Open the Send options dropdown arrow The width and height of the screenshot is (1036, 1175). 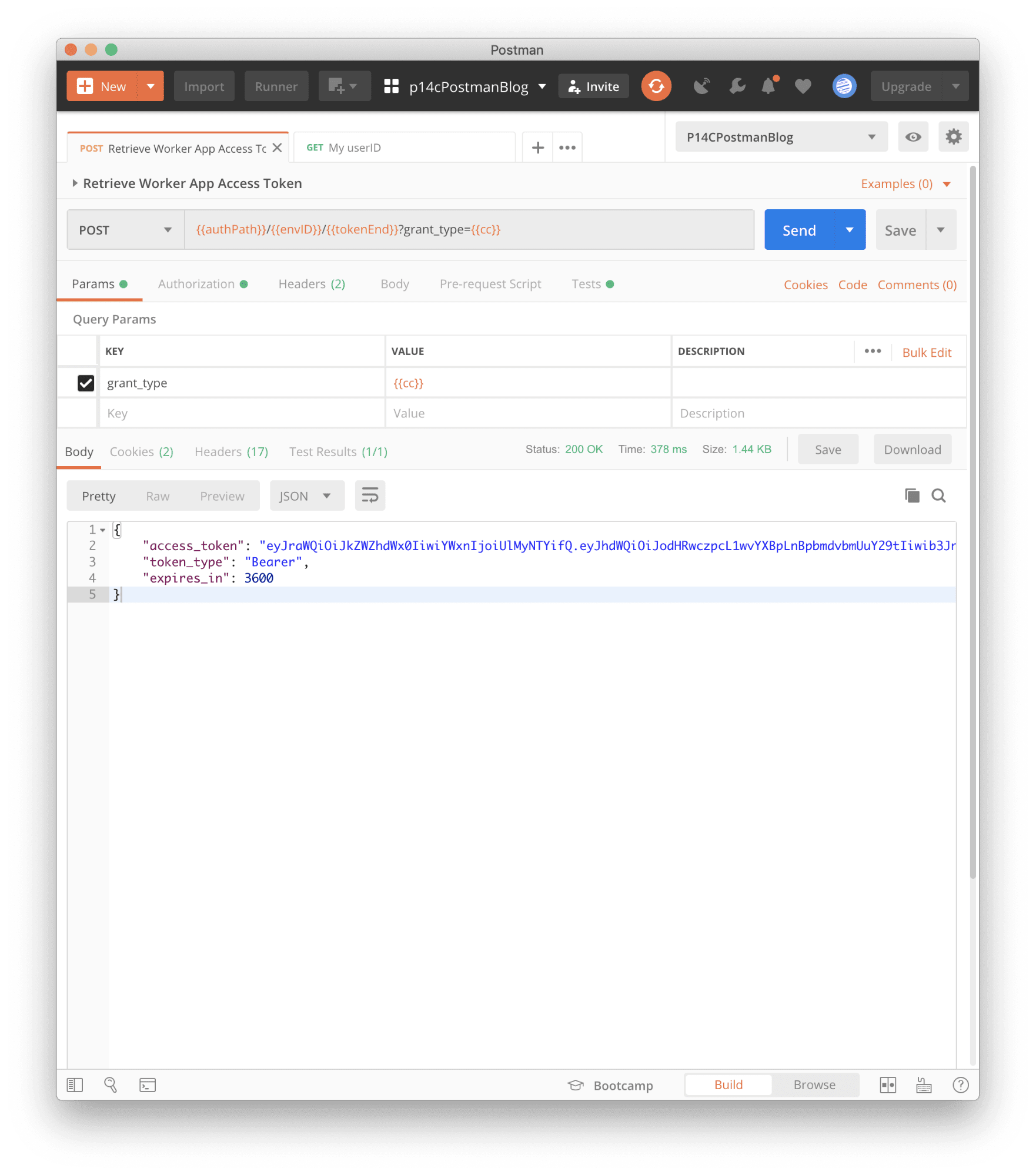pos(850,230)
